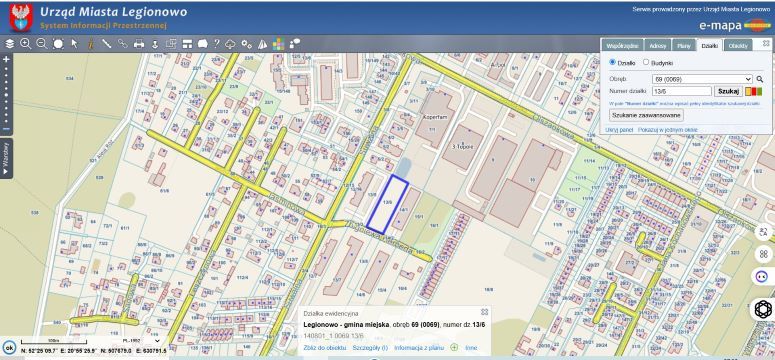Screen dimensions: 775x360
Task: Switch to the Adresy tab
Action: 658,45
